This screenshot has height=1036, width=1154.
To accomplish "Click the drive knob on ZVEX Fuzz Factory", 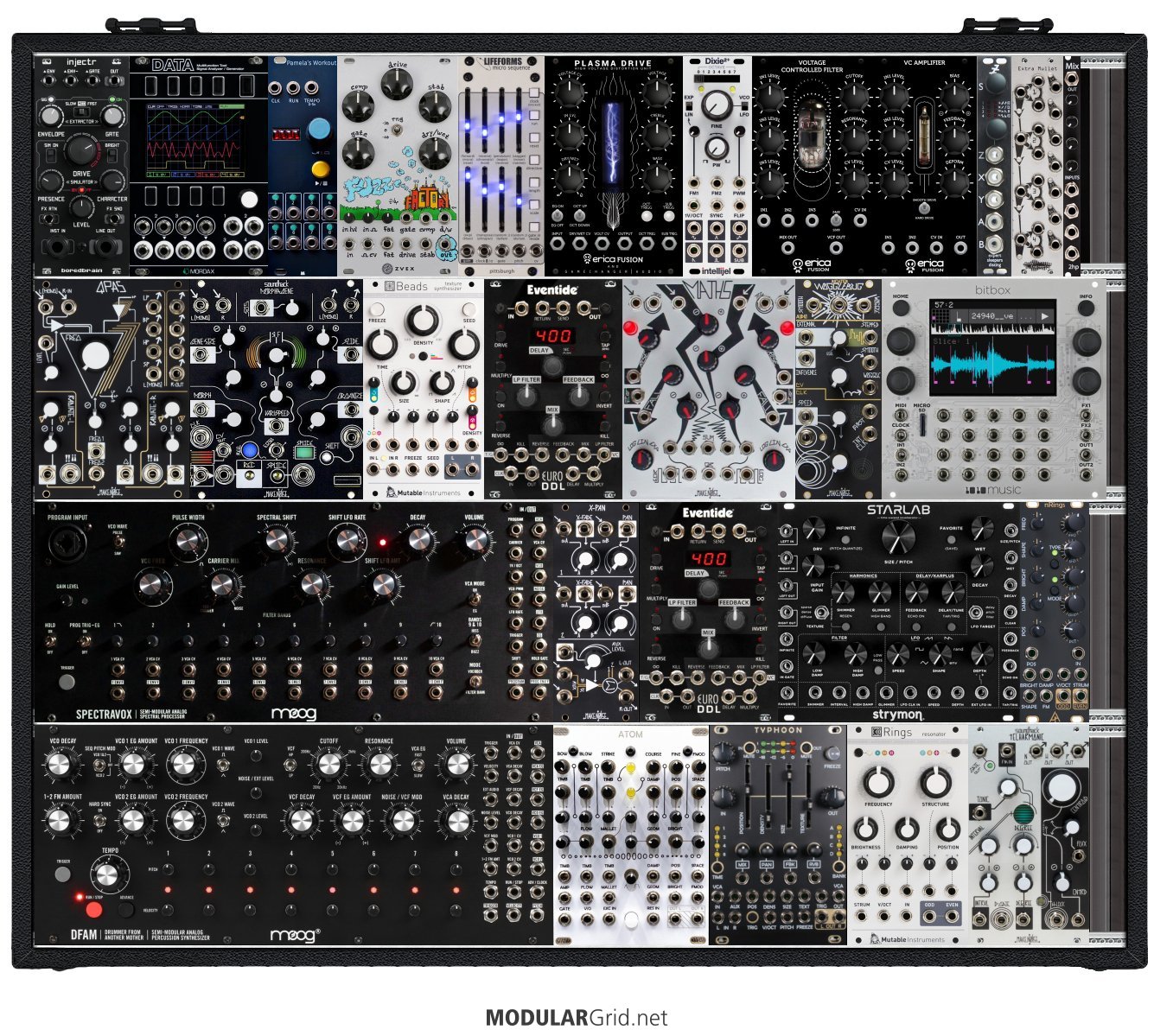I will coord(398,83).
